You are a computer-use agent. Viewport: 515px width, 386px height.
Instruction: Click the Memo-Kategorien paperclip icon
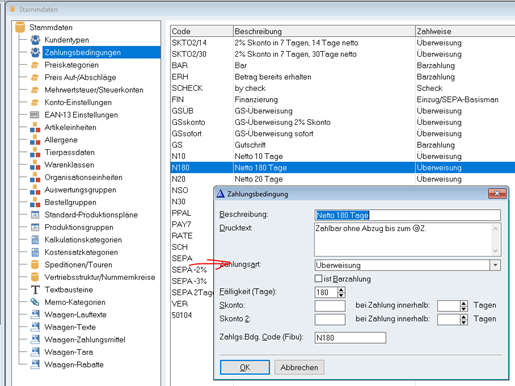35,302
